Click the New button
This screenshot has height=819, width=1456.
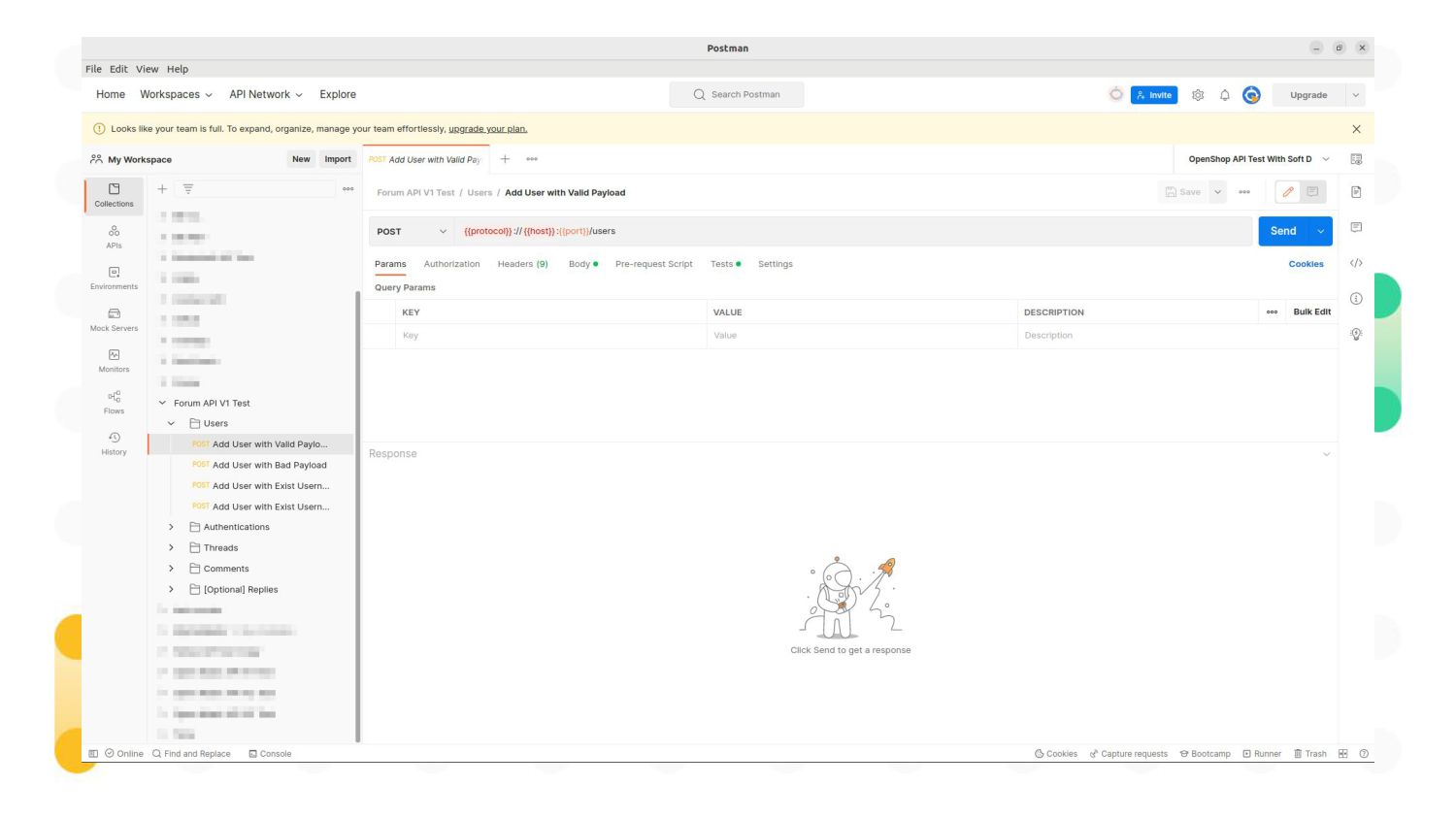pyautogui.click(x=301, y=159)
